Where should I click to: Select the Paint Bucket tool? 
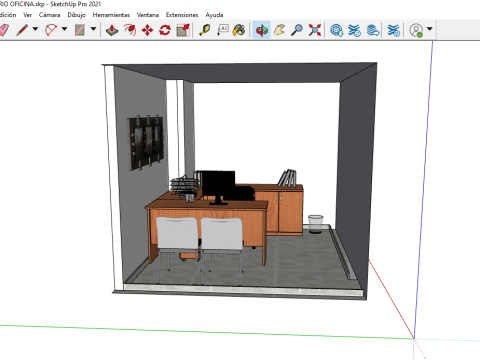(239, 30)
